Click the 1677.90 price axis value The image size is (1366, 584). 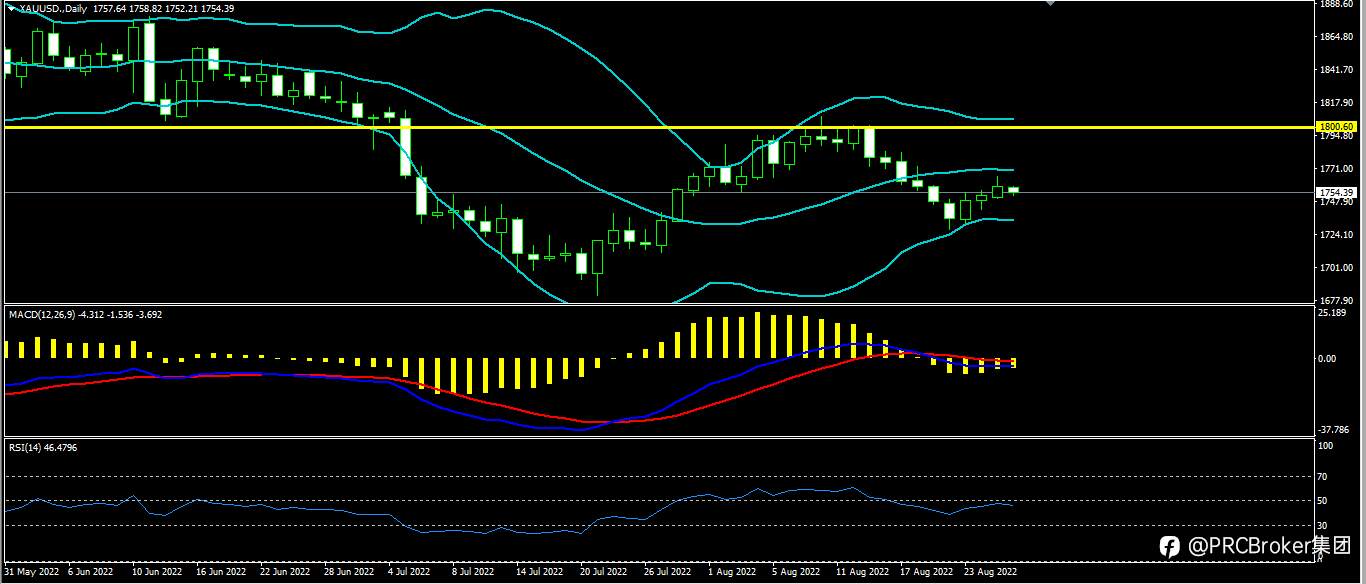pyautogui.click(x=1337, y=300)
